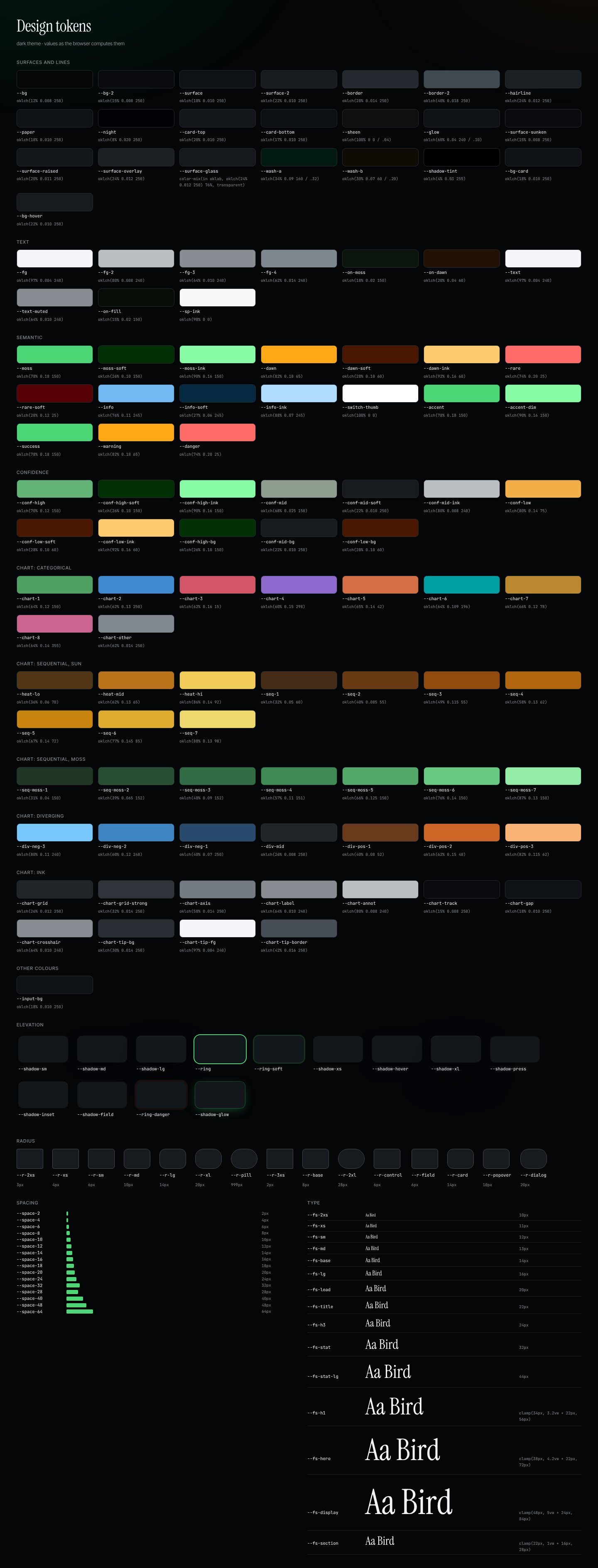The height and width of the screenshot is (1568, 598).
Task: Click the --r-pill radius sample
Action: pyautogui.click(x=244, y=1159)
